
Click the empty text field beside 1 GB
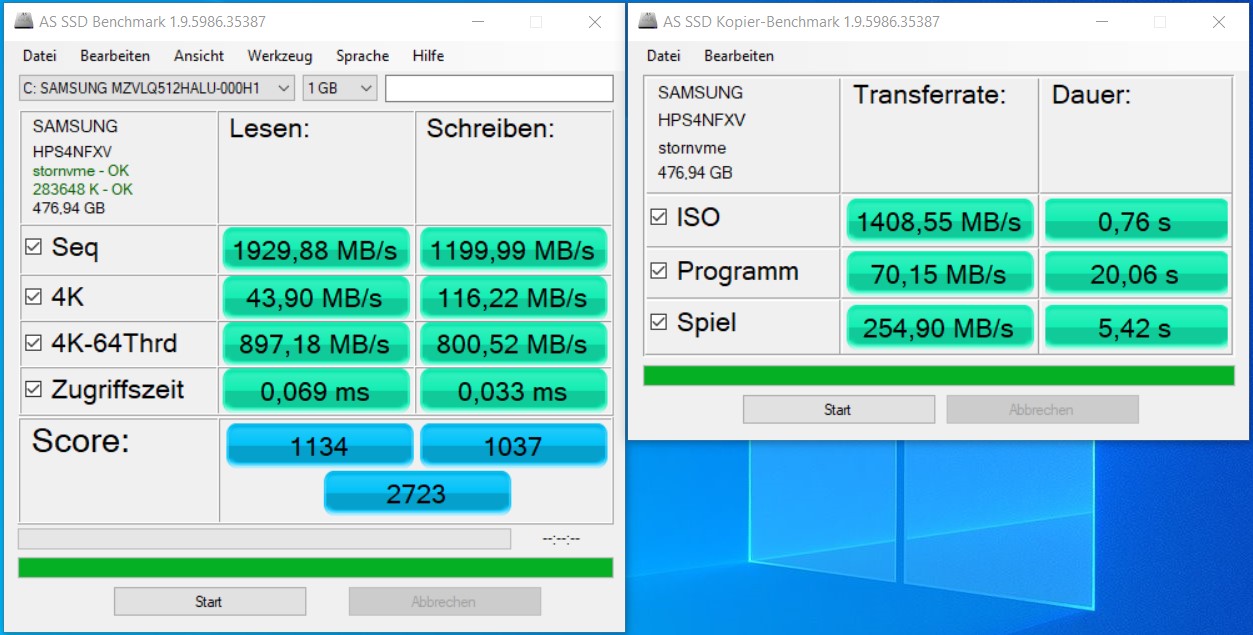(499, 88)
